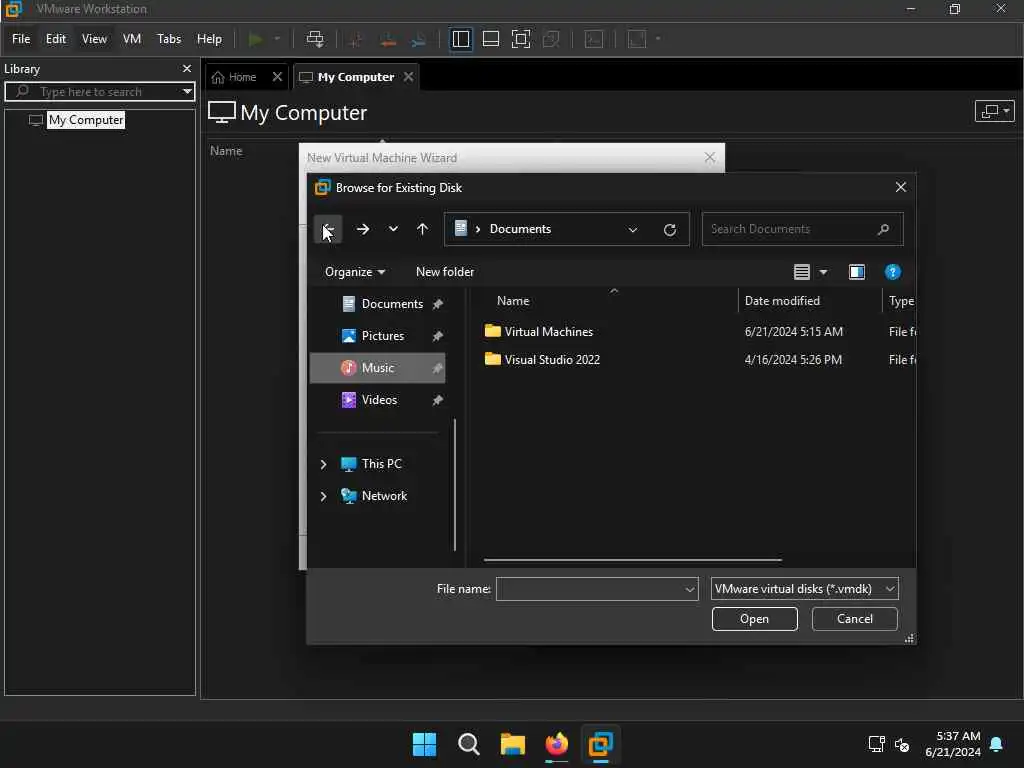Expand the Network tree node
The image size is (1024, 768).
[x=323, y=496]
